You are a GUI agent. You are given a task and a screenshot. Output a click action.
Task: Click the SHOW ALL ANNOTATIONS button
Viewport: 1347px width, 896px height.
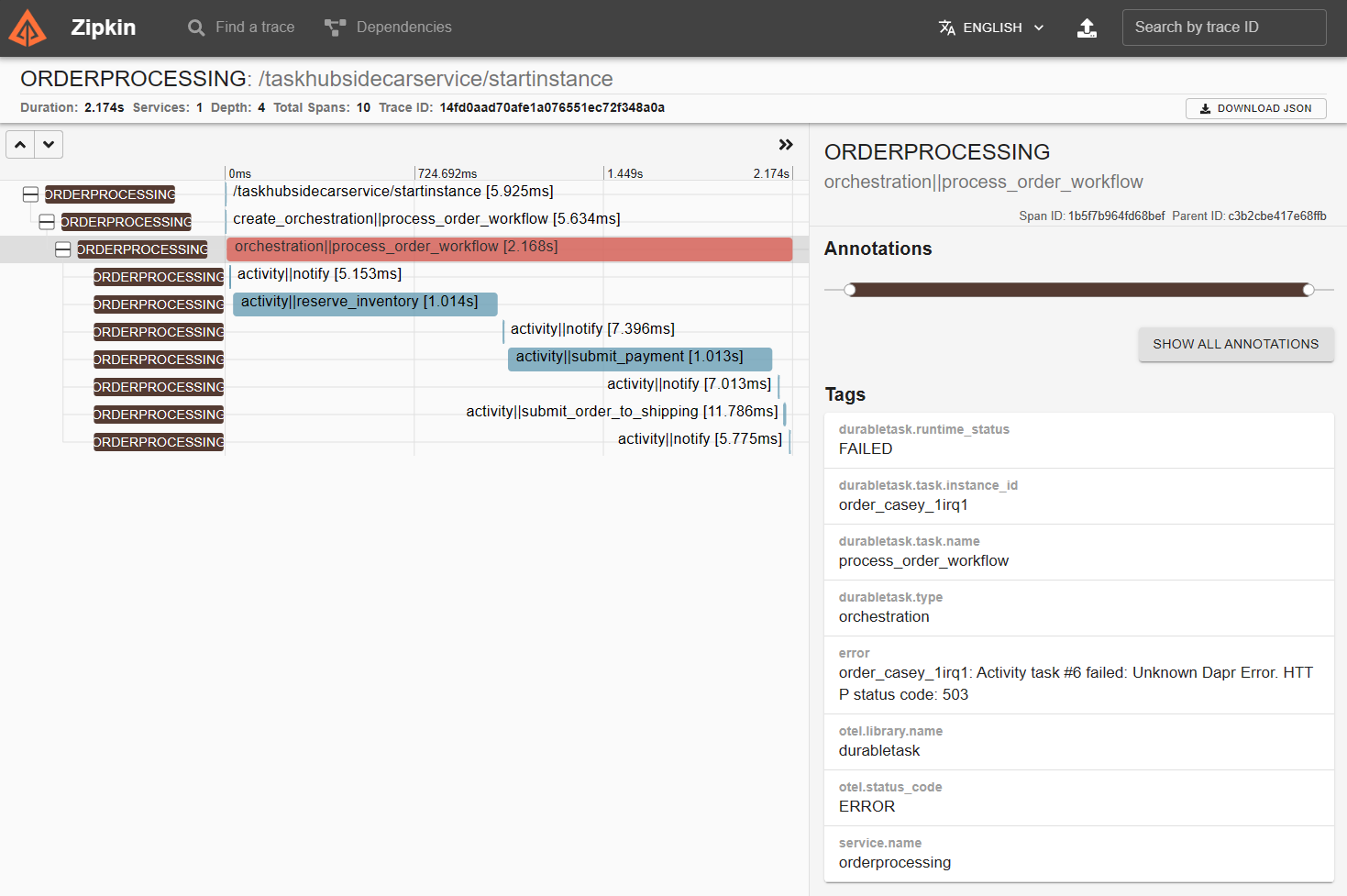1235,345
